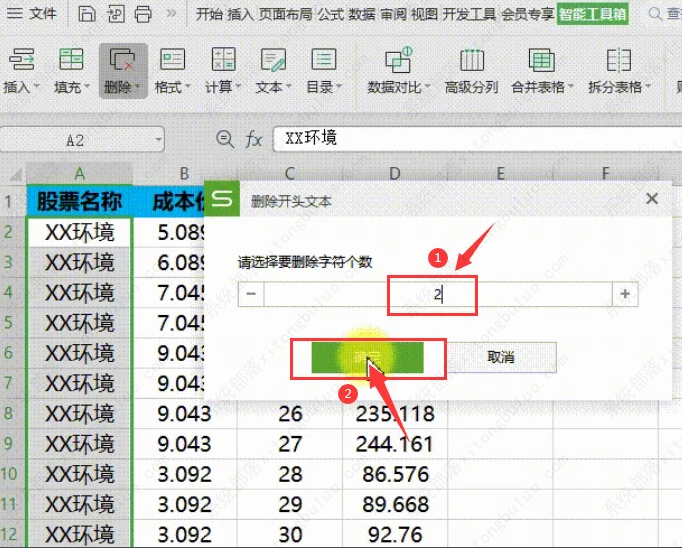Switch to the 开发工具 tab

pos(469,14)
